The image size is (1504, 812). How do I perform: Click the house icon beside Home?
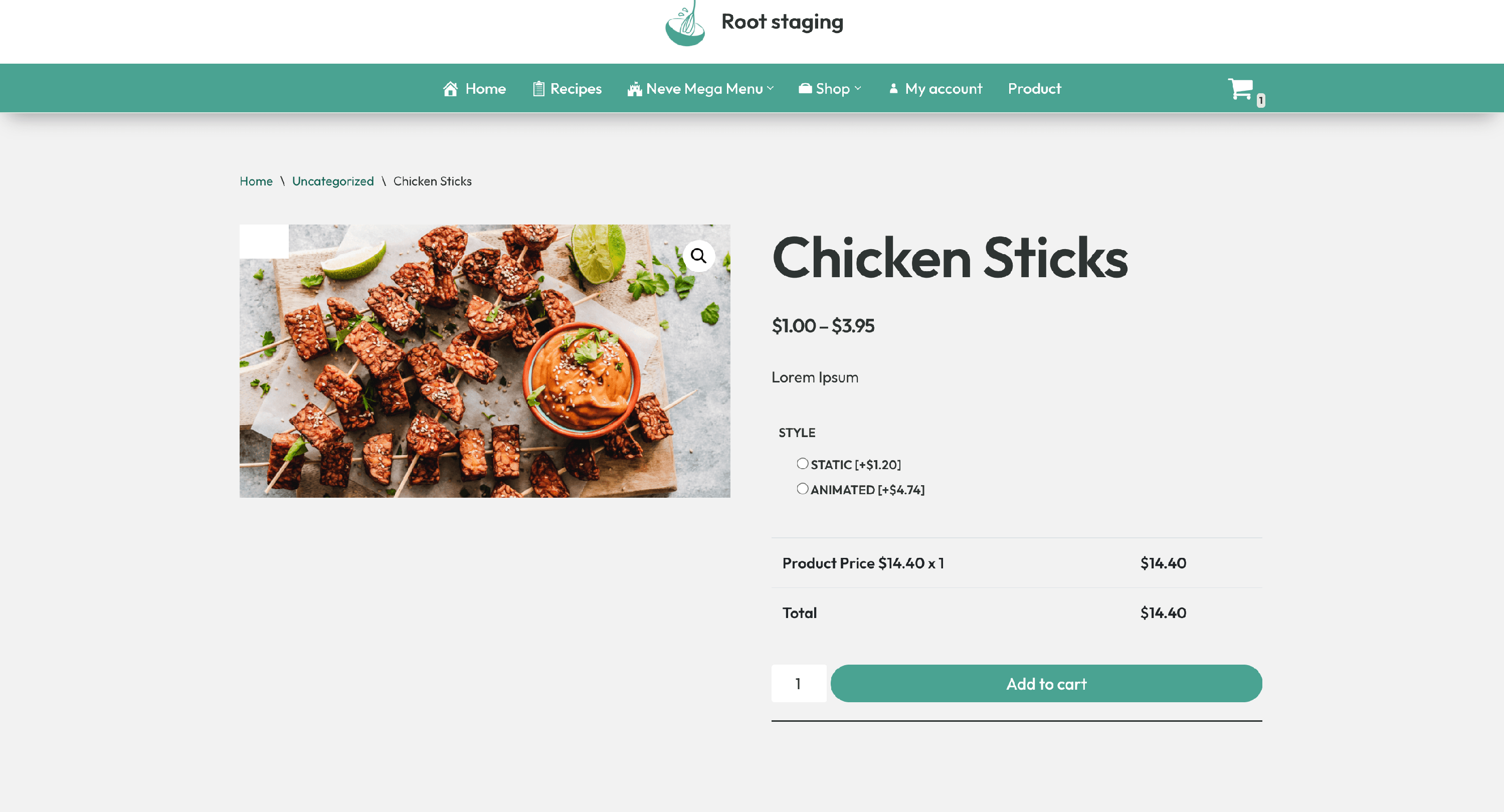point(450,89)
